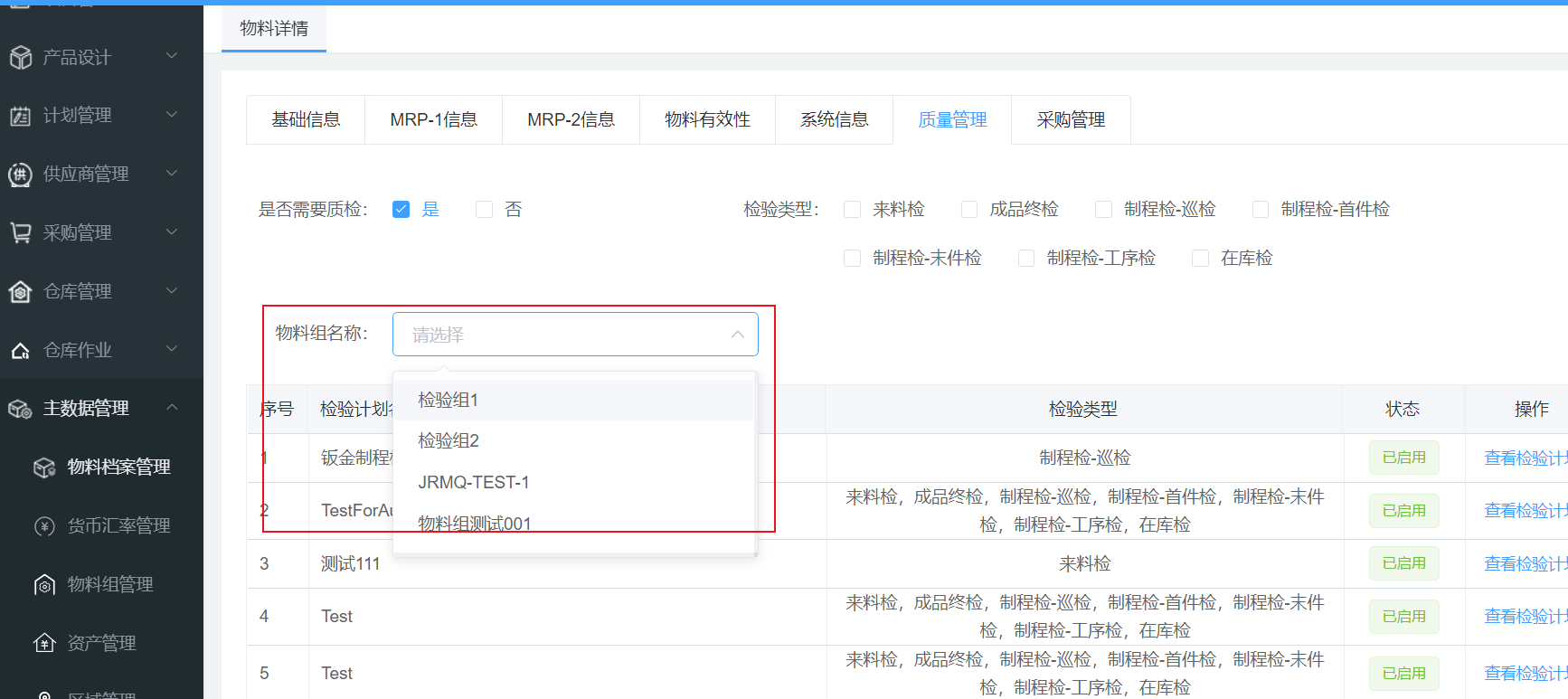Click the 计划管理 chart icon in sidebar
The height and width of the screenshot is (699, 1568).
21,116
